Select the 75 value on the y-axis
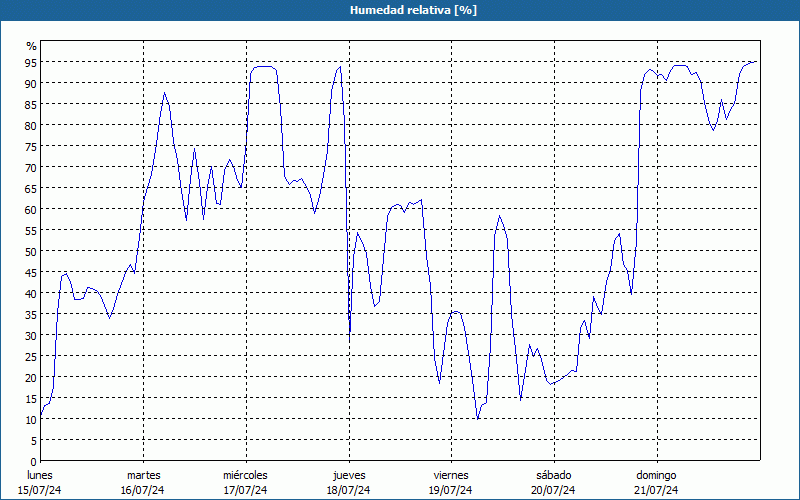This screenshot has height=500, width=800. 31,146
